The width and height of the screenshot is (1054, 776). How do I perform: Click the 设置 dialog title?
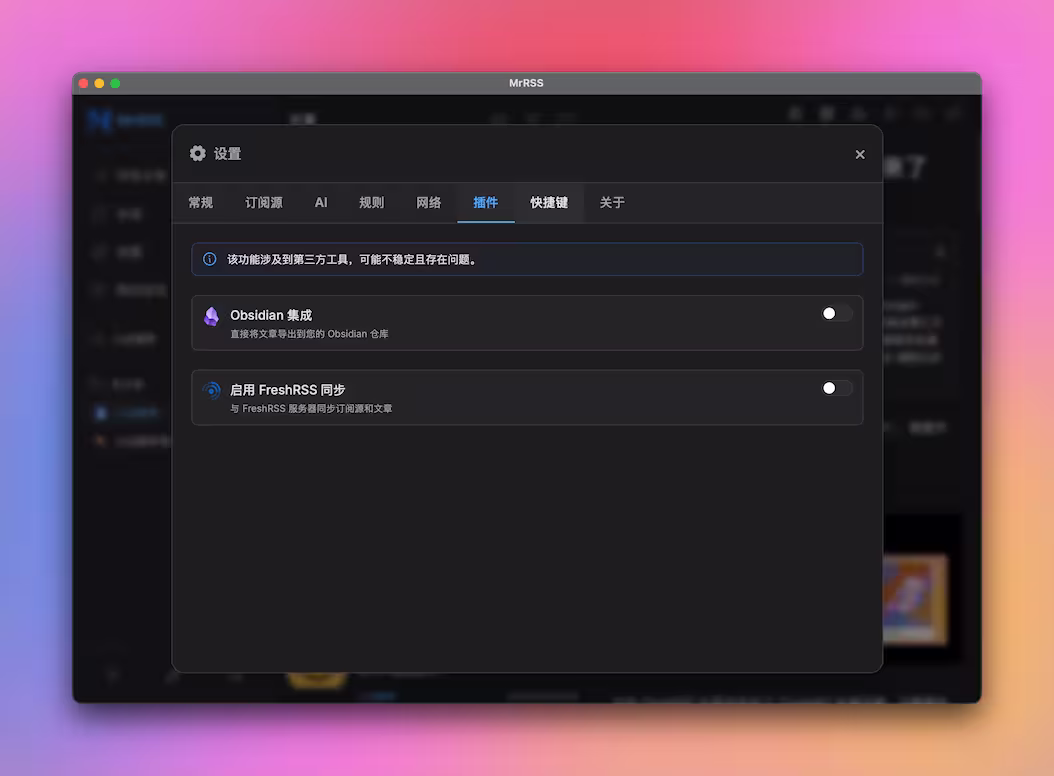pyautogui.click(x=226, y=153)
